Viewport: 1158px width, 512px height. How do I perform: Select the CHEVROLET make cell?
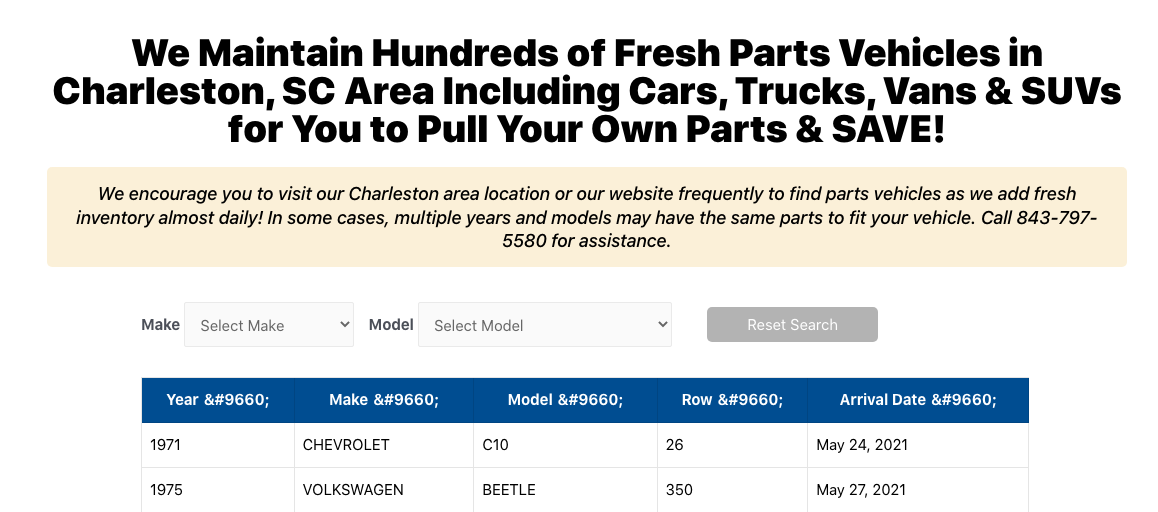tap(384, 445)
